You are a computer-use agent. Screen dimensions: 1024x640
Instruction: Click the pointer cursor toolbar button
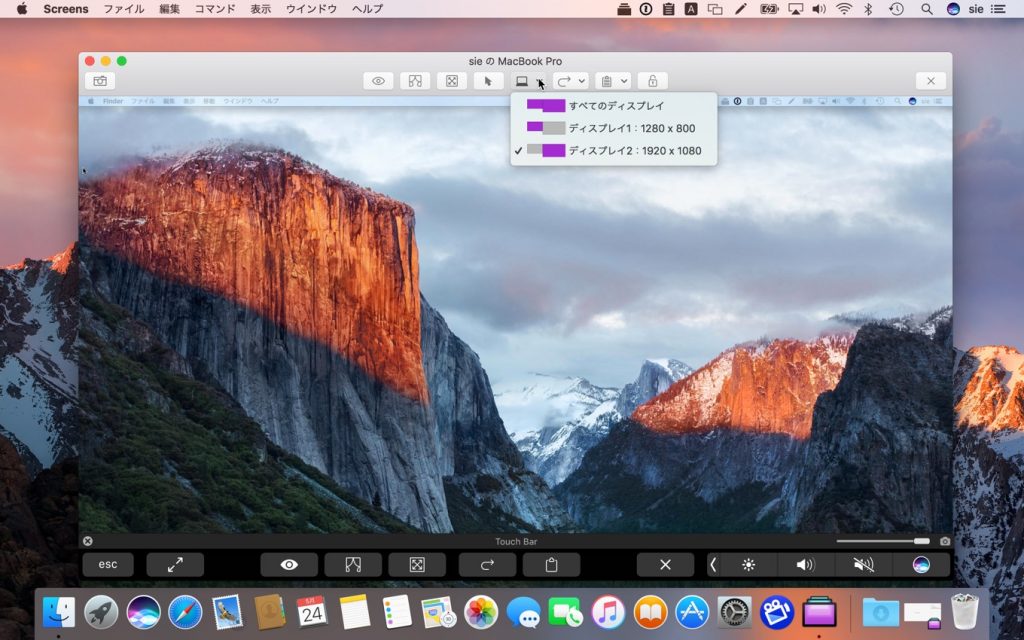488,81
